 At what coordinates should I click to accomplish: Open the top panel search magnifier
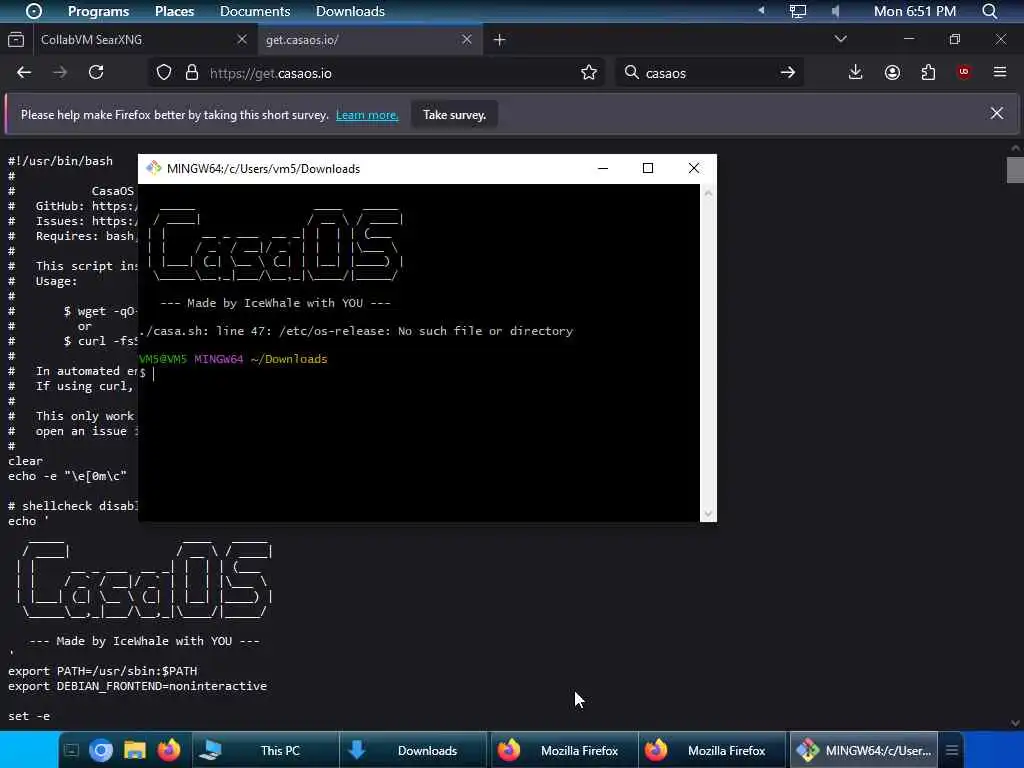[990, 11]
